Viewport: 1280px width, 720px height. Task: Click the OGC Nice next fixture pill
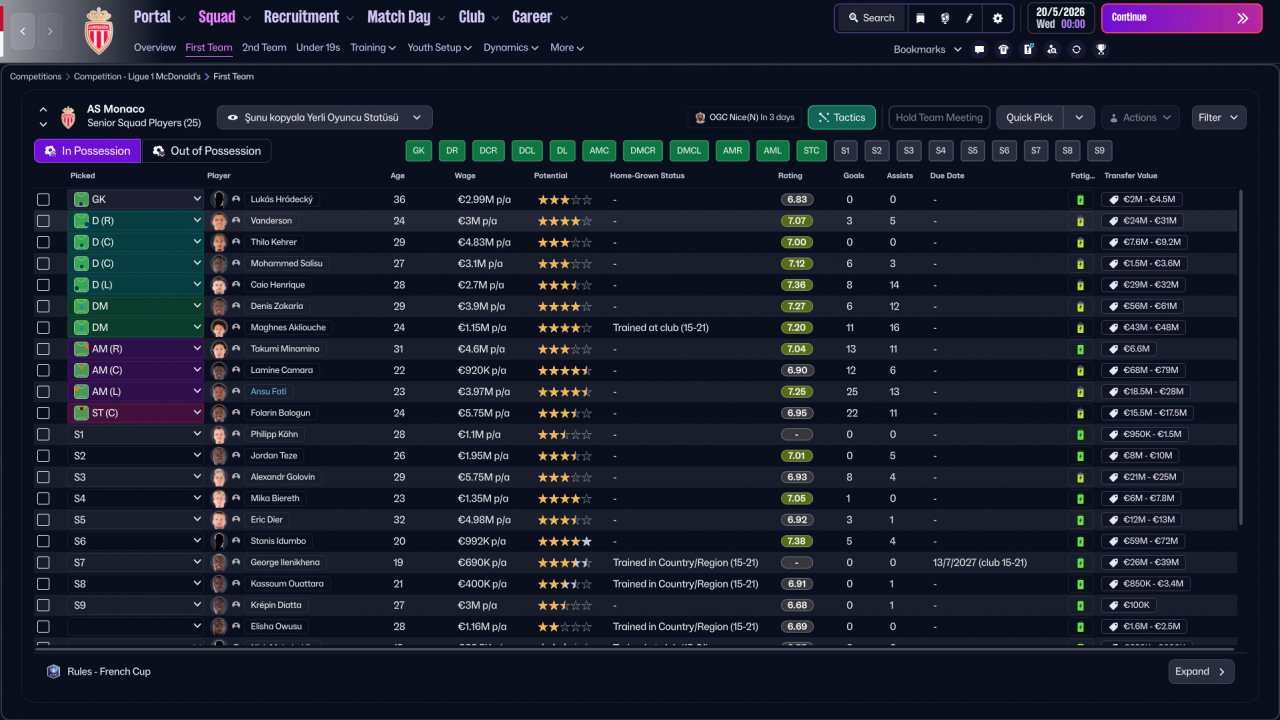point(745,117)
